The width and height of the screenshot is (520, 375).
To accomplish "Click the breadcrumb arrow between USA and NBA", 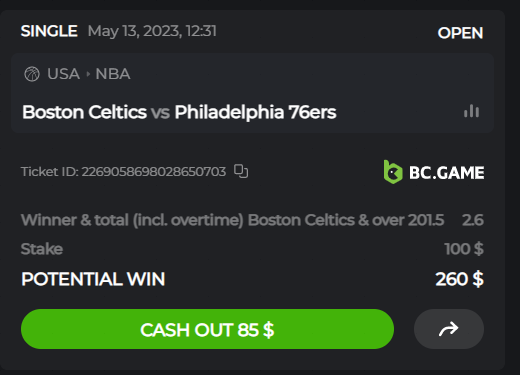I will point(88,74).
